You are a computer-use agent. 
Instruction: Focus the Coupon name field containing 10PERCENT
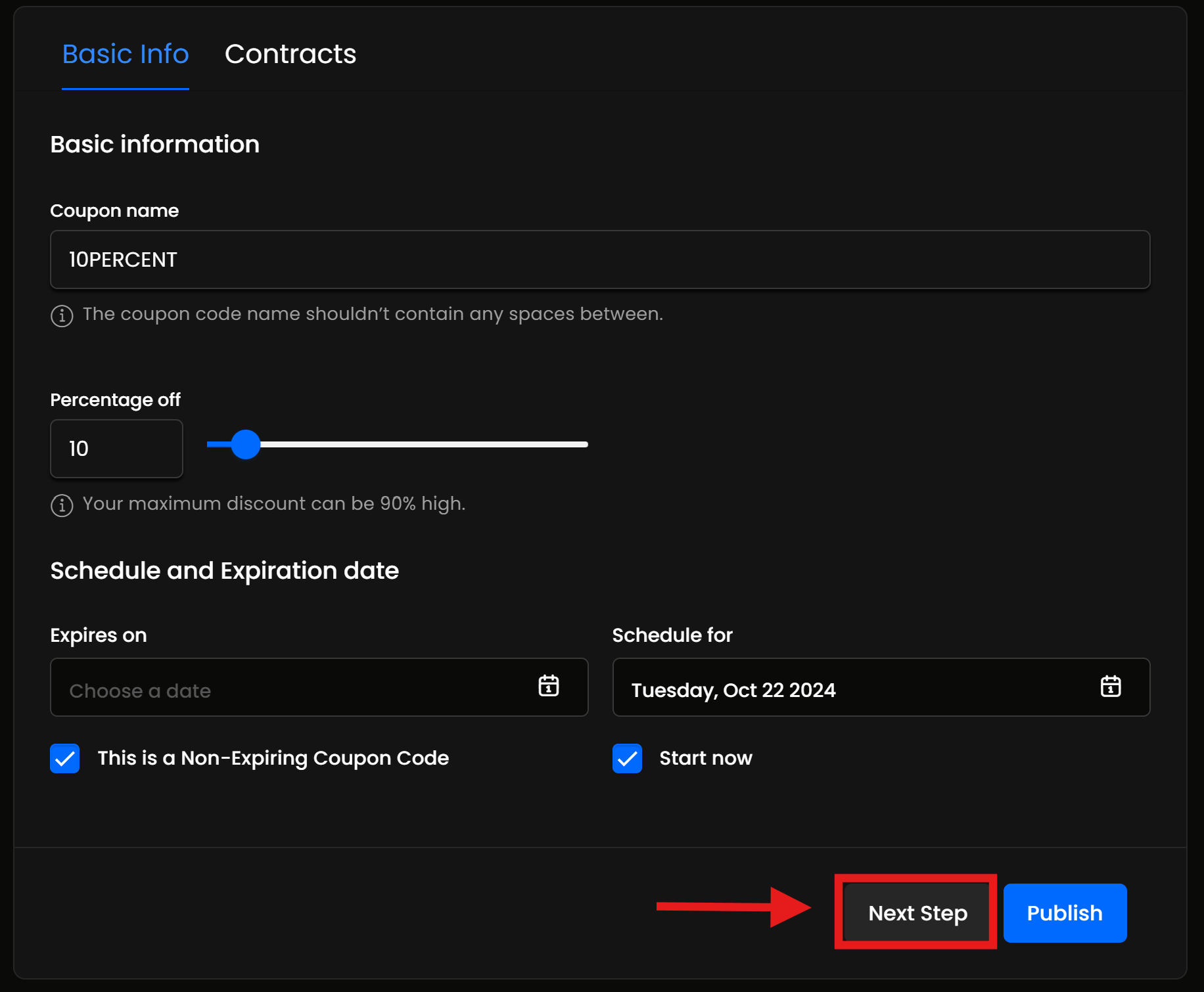pyautogui.click(x=599, y=259)
